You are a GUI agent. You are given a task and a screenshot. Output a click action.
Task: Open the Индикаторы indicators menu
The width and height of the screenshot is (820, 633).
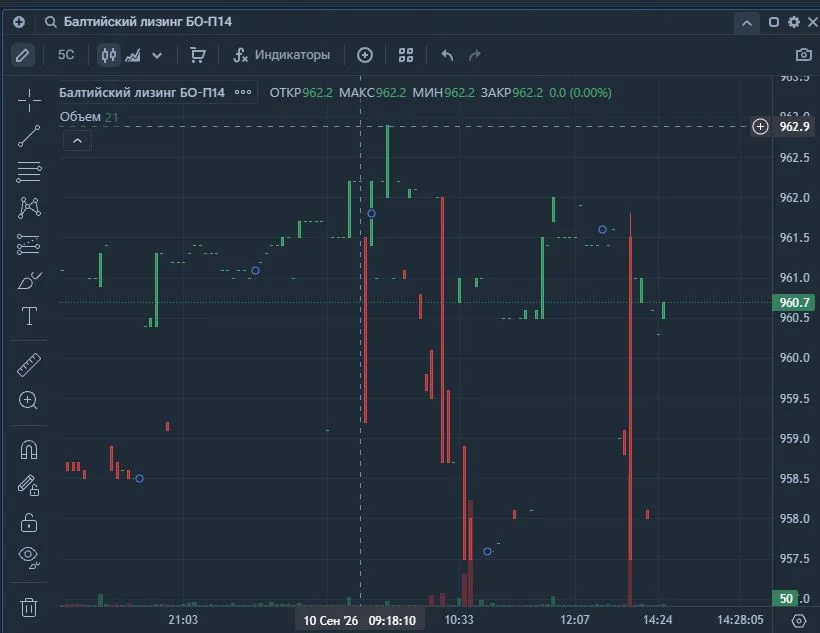point(281,55)
